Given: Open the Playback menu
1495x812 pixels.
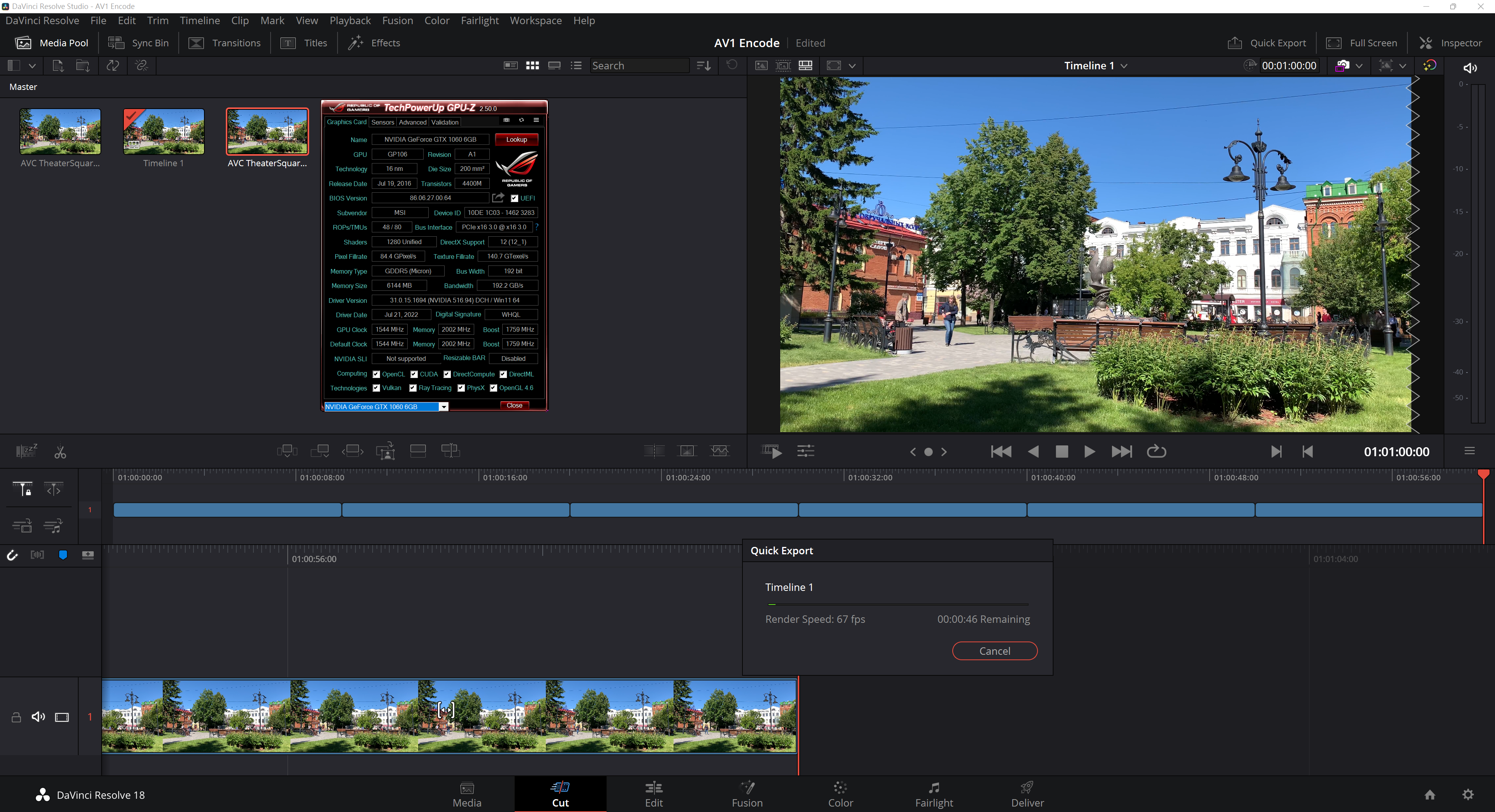Looking at the screenshot, I should coord(350,20).
